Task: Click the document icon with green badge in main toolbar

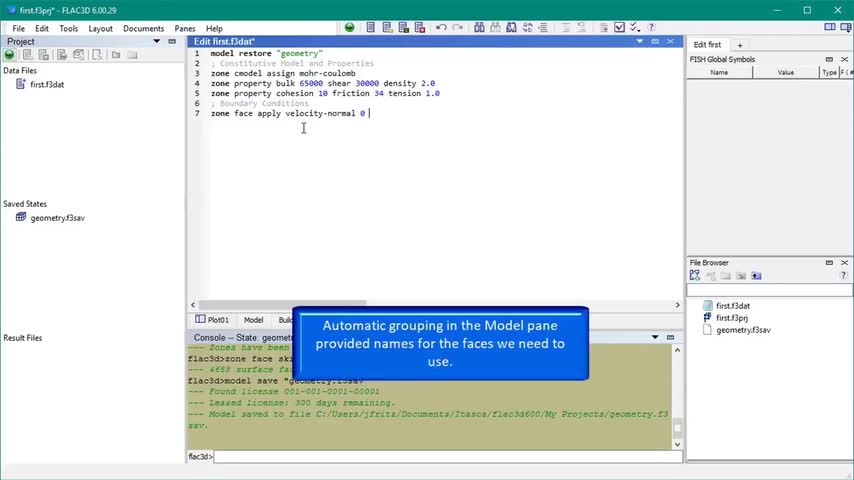Action: [x=404, y=27]
